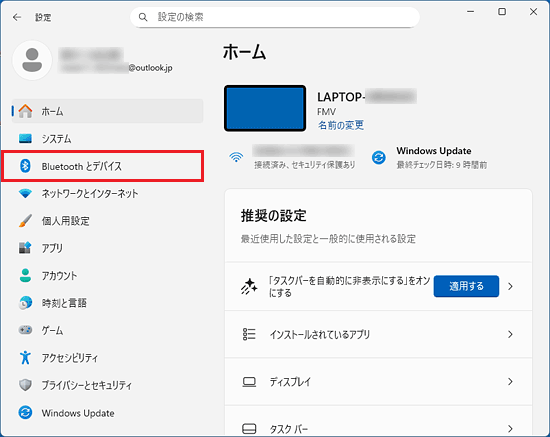Click the Network Wi-Fi icon in sidebar
550x437 pixels.
(x=25, y=193)
